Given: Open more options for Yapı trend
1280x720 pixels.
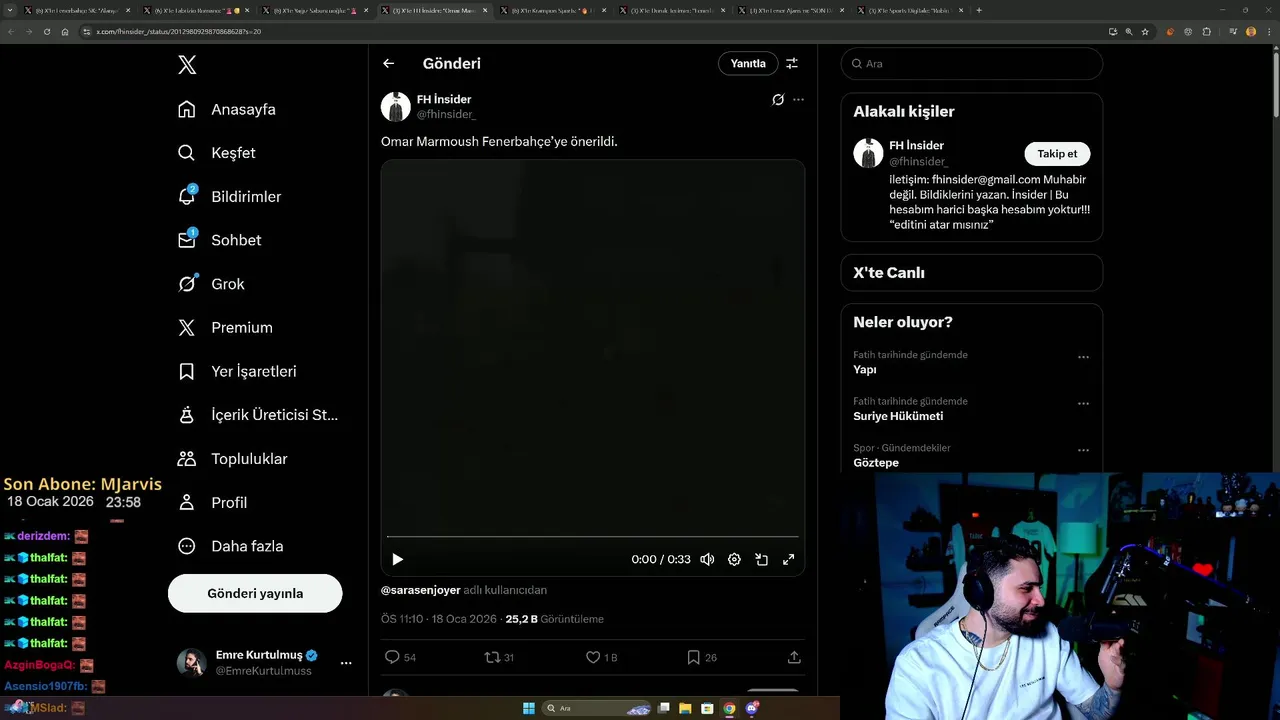Looking at the screenshot, I should pyautogui.click(x=1083, y=357).
